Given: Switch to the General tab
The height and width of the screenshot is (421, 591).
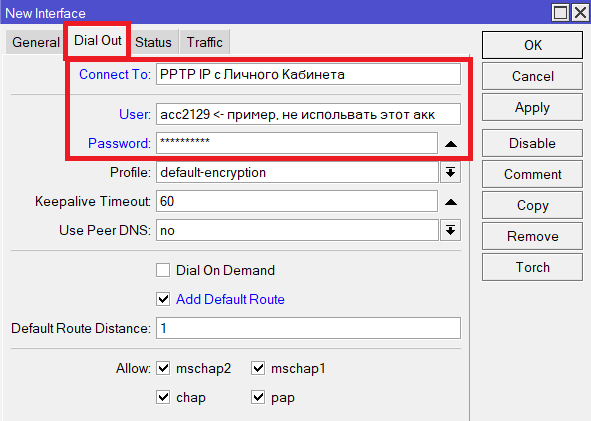Looking at the screenshot, I should click(x=36, y=42).
